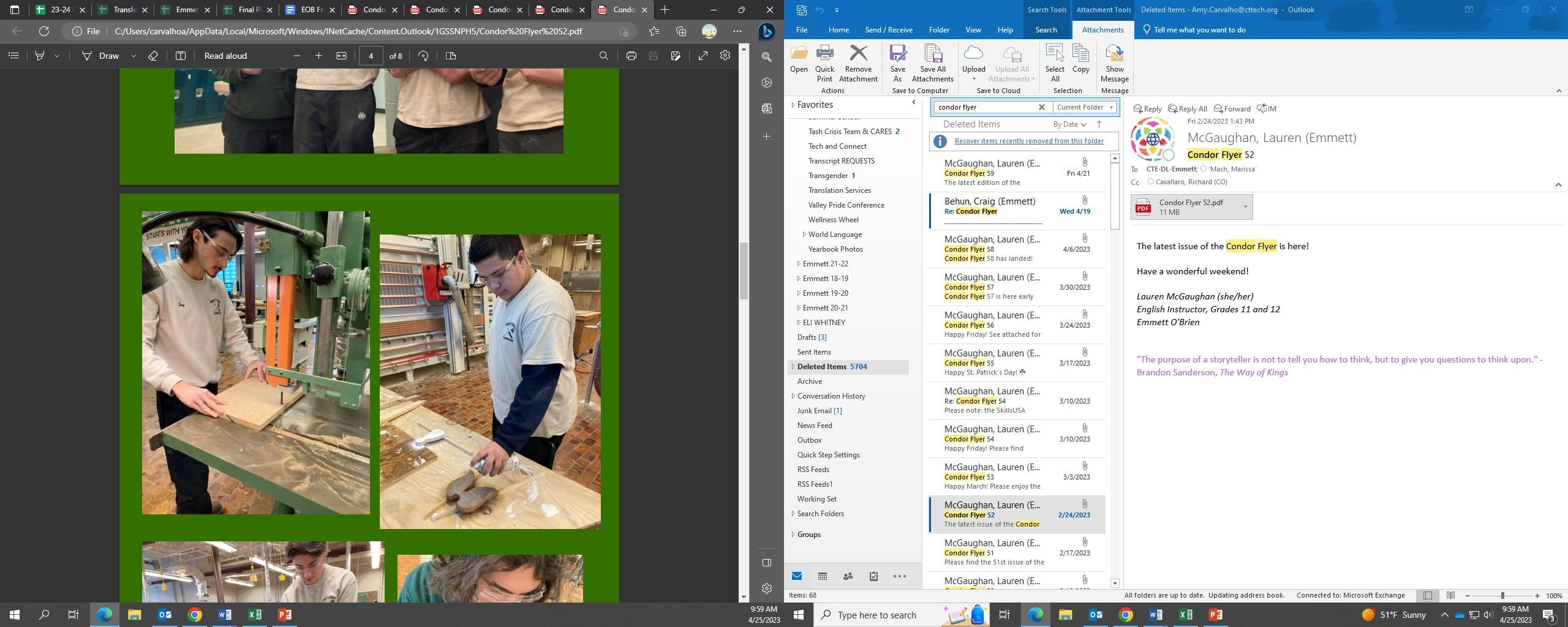
Task: Select the Erase tool in the PDF toolbar
Action: 153,56
